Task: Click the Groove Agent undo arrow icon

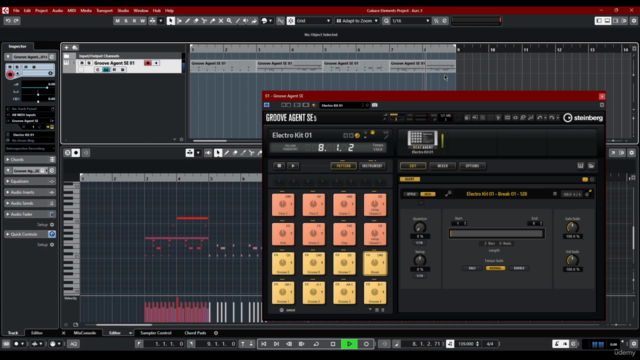Action: tap(540, 118)
